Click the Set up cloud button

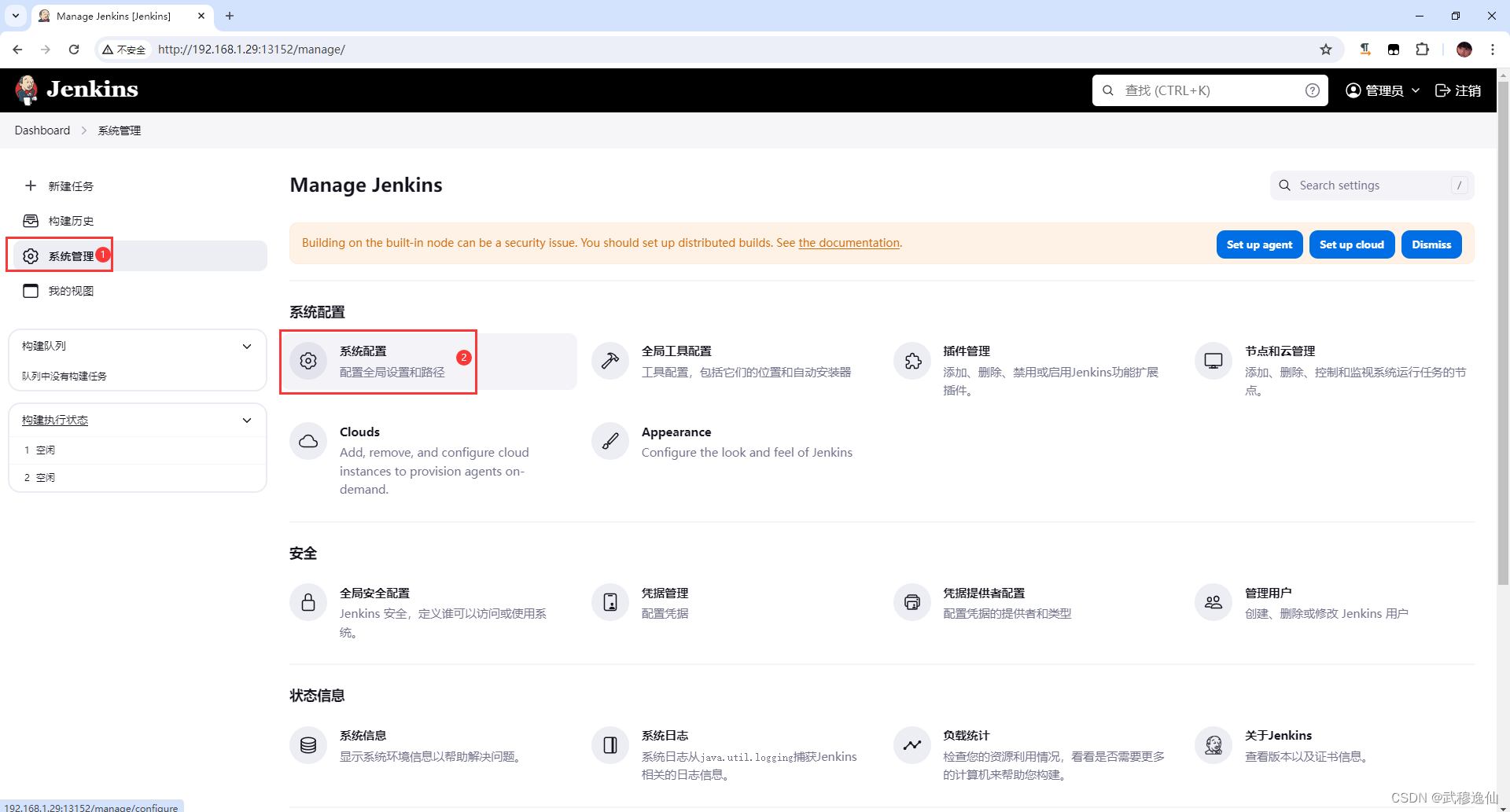click(x=1351, y=244)
